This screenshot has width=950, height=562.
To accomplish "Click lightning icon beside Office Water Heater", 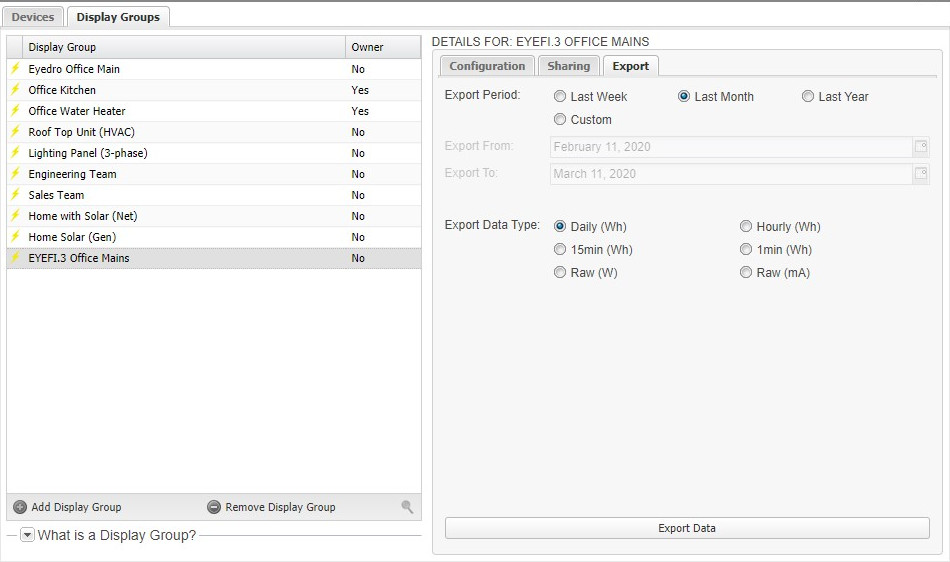I will 16,111.
